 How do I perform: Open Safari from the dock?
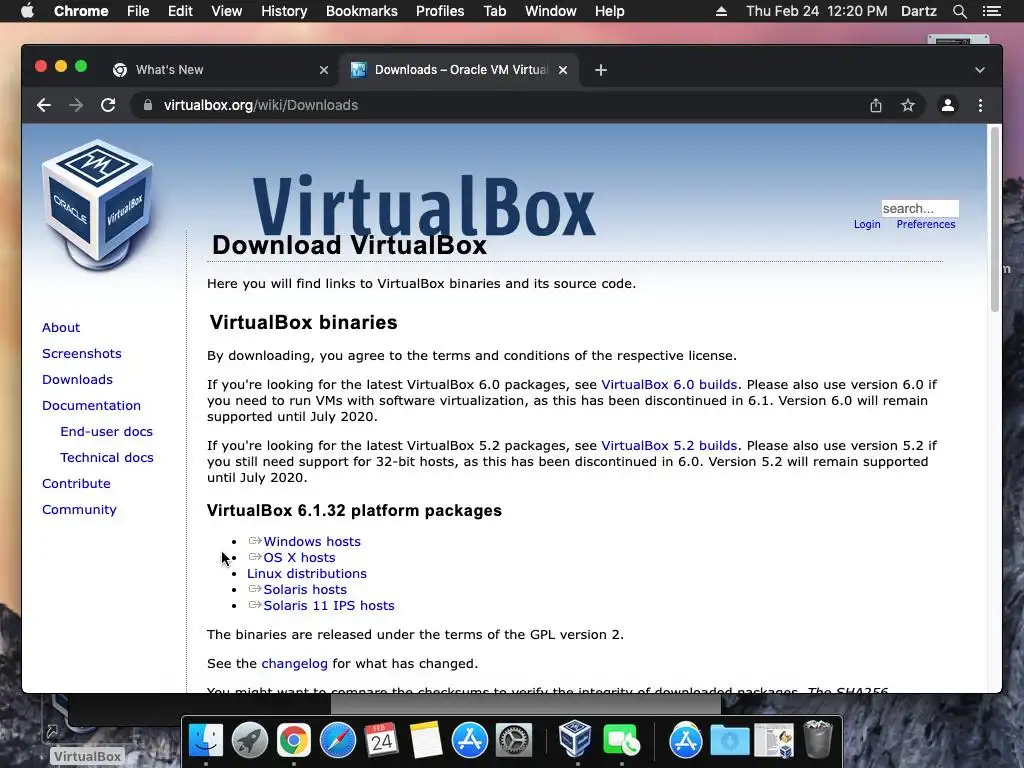[338, 740]
